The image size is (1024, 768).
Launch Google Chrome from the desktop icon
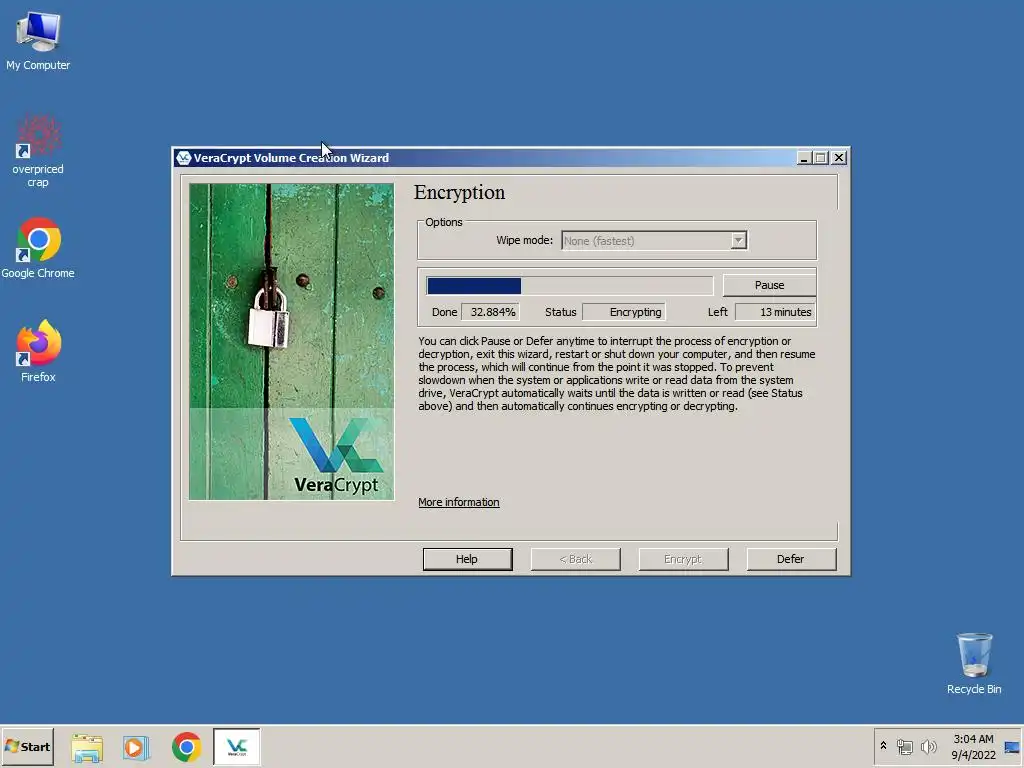pyautogui.click(x=38, y=248)
